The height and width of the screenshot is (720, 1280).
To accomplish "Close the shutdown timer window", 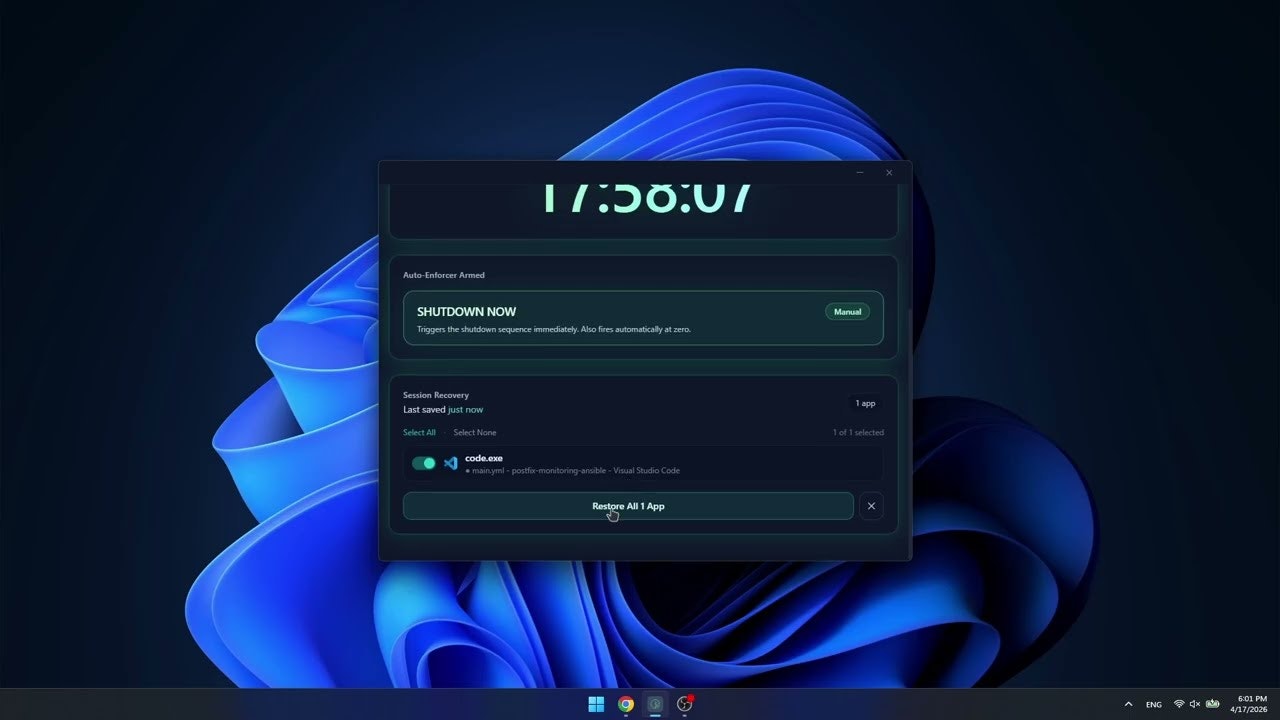I will coord(889,173).
